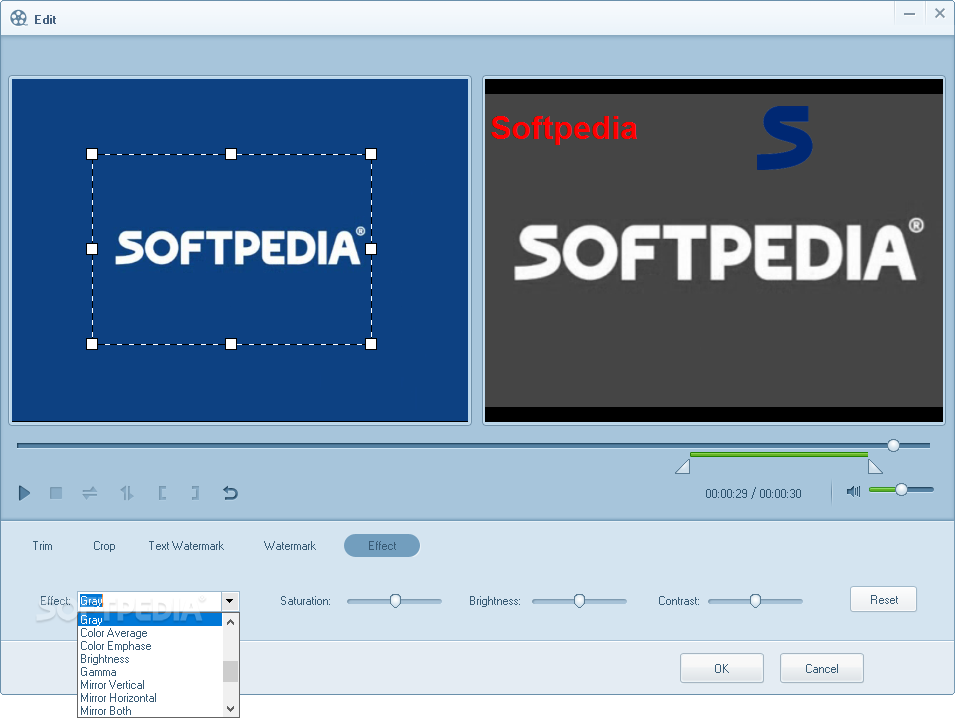Set trim start bracket marker
955x718 pixels.
tap(162, 493)
